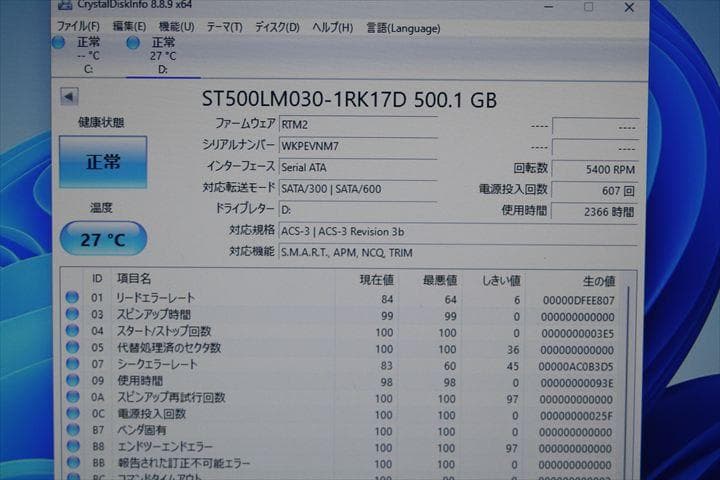Click the しきい値 column header
Image resolution: width=720 pixels, height=480 pixels.
(501, 281)
